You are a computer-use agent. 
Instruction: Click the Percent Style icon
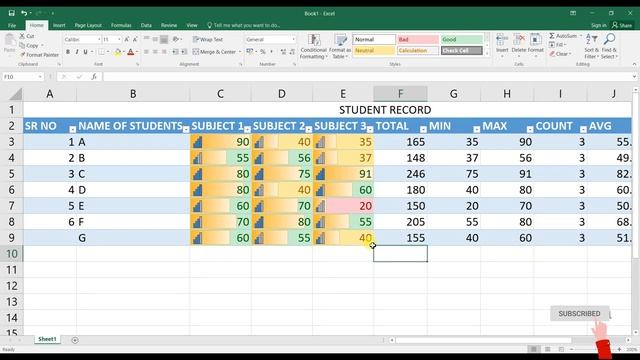(x=262, y=52)
